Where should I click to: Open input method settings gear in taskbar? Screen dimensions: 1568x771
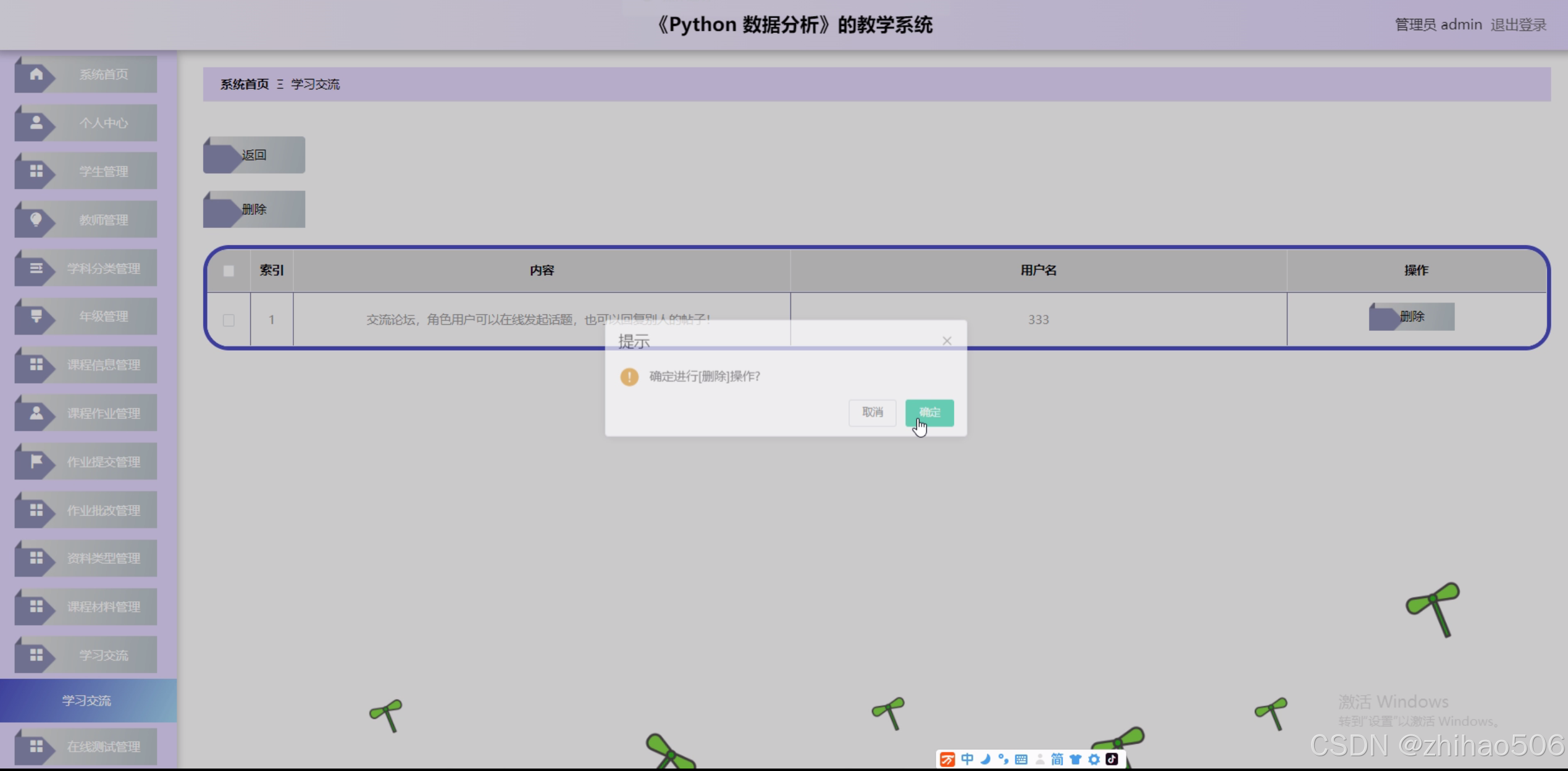click(1094, 759)
